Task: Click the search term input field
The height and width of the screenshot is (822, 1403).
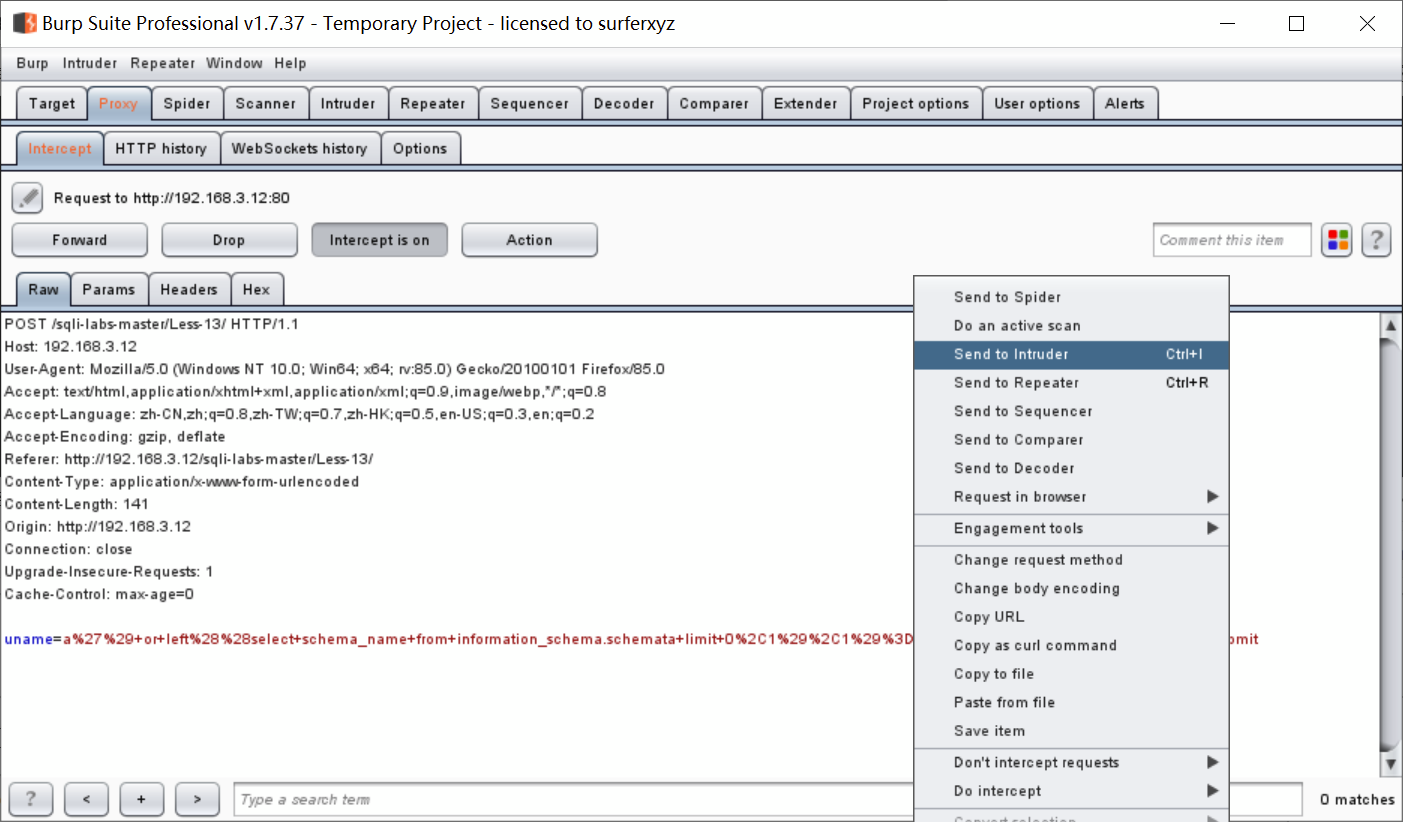Action: click(574, 799)
